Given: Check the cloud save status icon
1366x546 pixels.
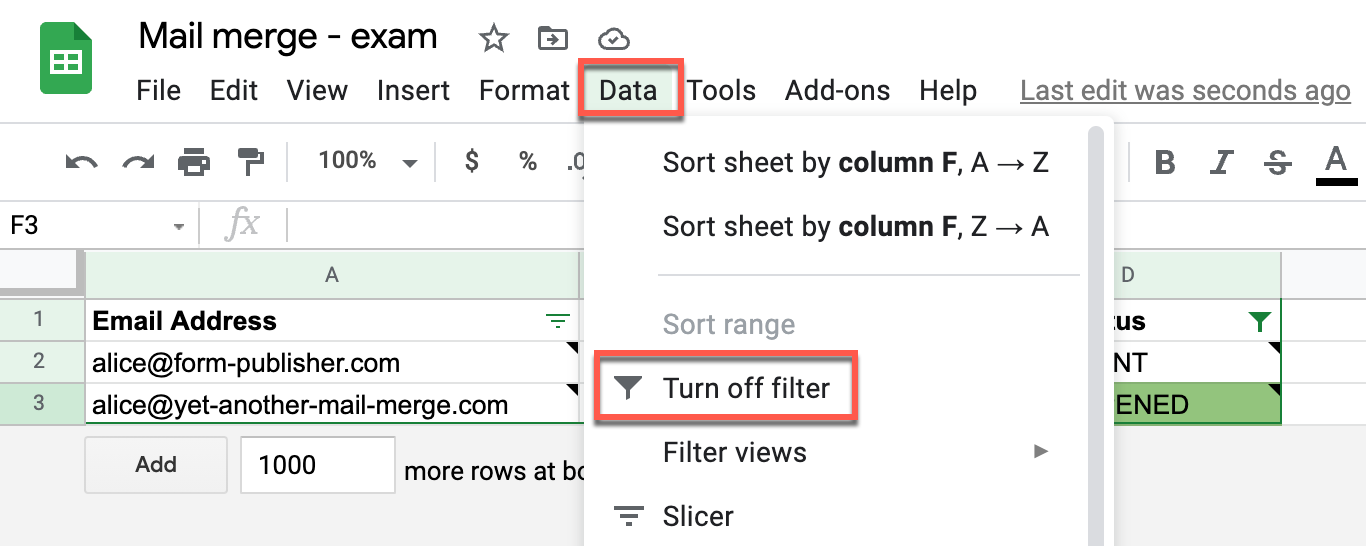Looking at the screenshot, I should coord(613,39).
